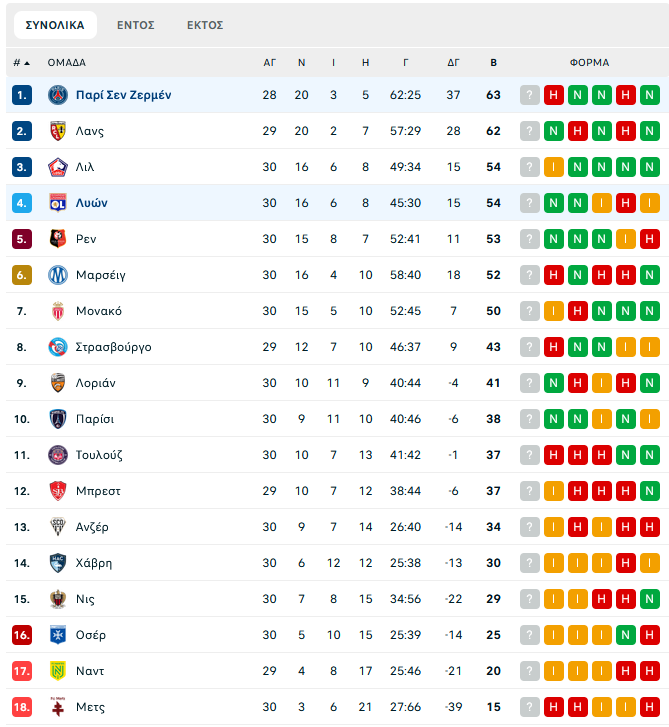Click position badge 16 for Οσέρ

click(x=22, y=635)
